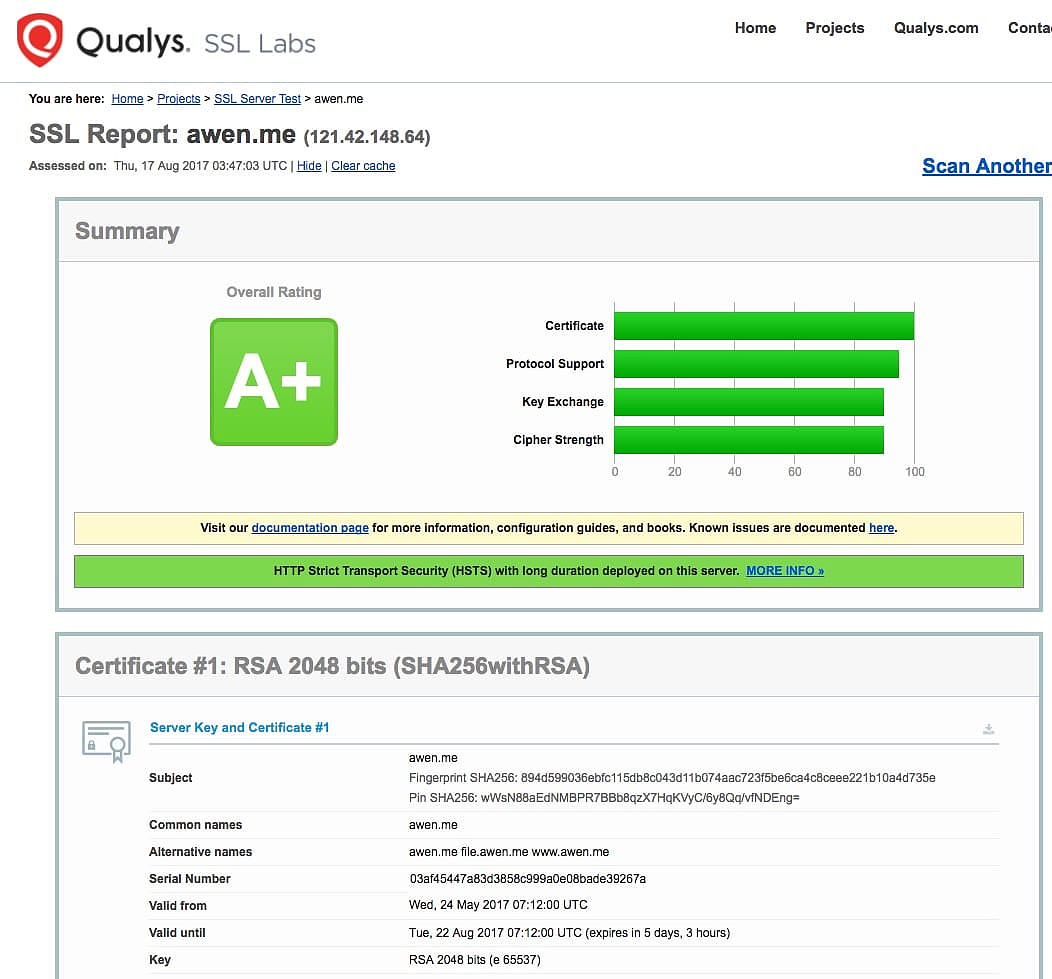Click the Key Exchange score bar
The height and width of the screenshot is (979, 1052).
748,402
